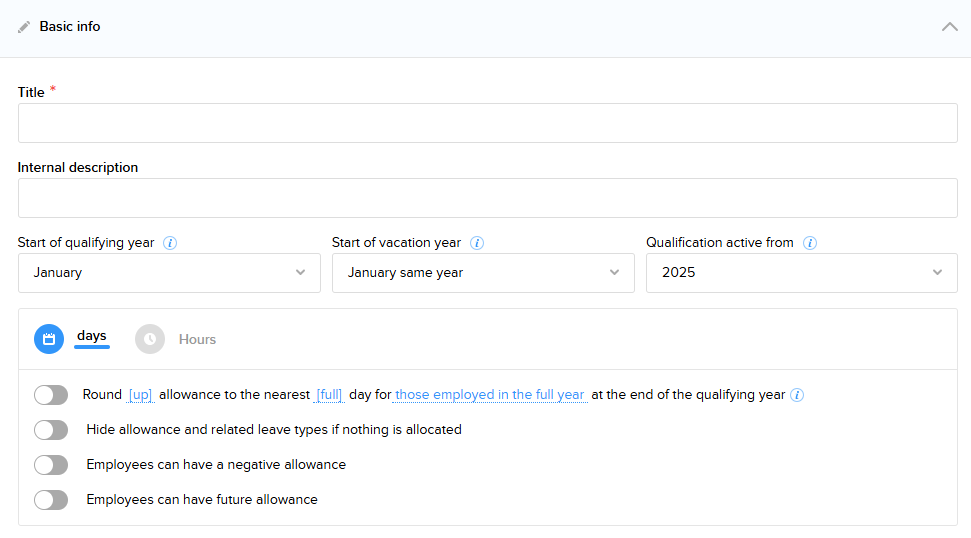Collapse the Basic info section
971x538 pixels.
949,27
